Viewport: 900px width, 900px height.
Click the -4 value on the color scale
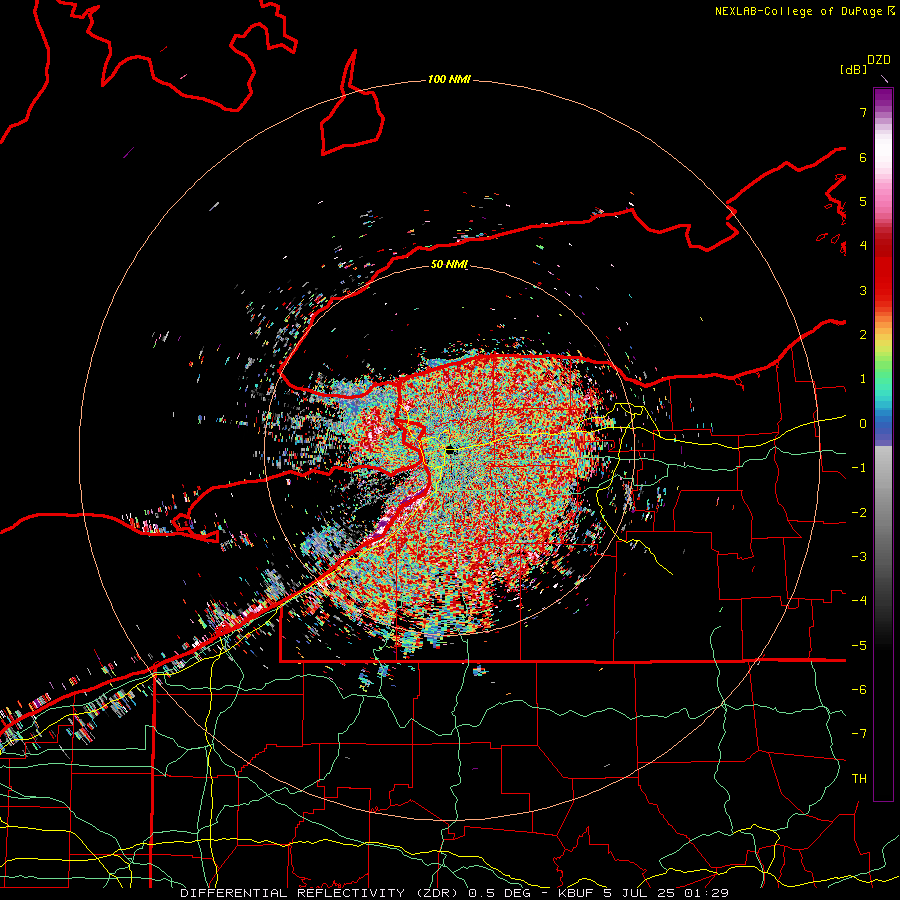click(x=859, y=601)
